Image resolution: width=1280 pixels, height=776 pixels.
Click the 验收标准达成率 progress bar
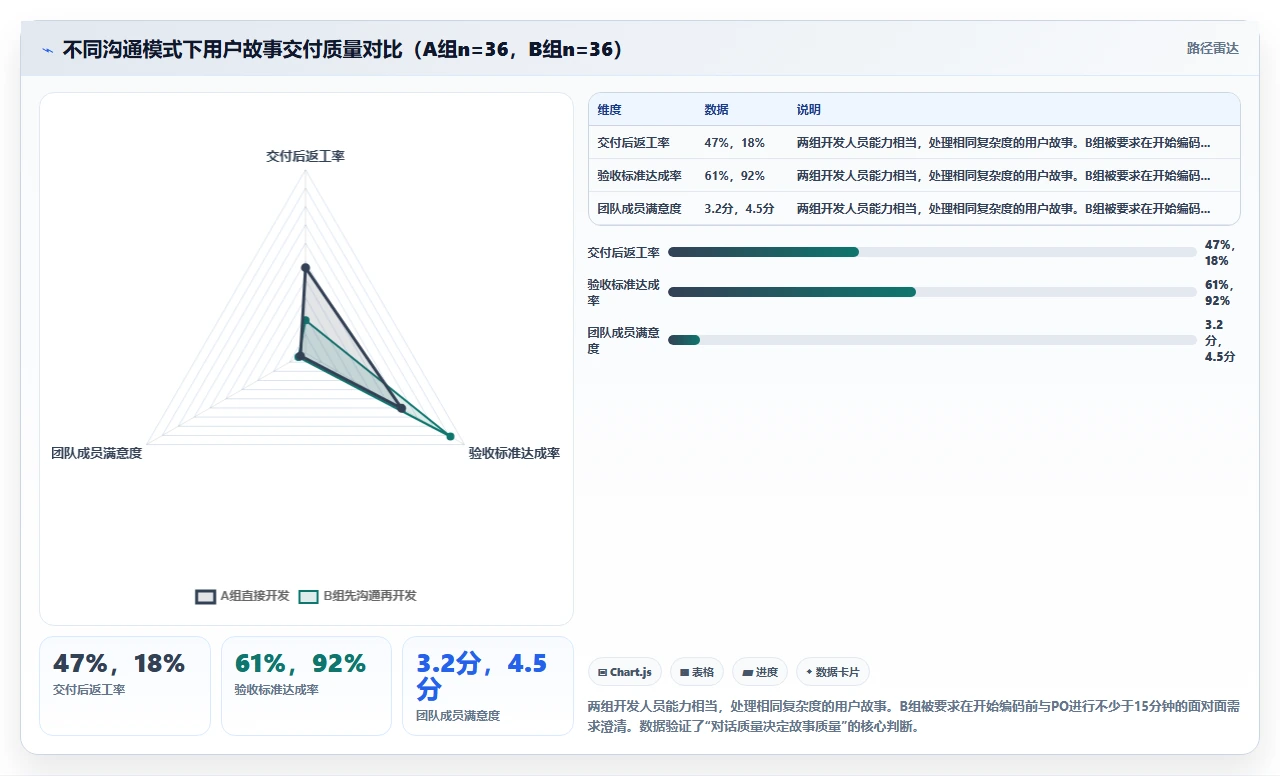tap(932, 292)
